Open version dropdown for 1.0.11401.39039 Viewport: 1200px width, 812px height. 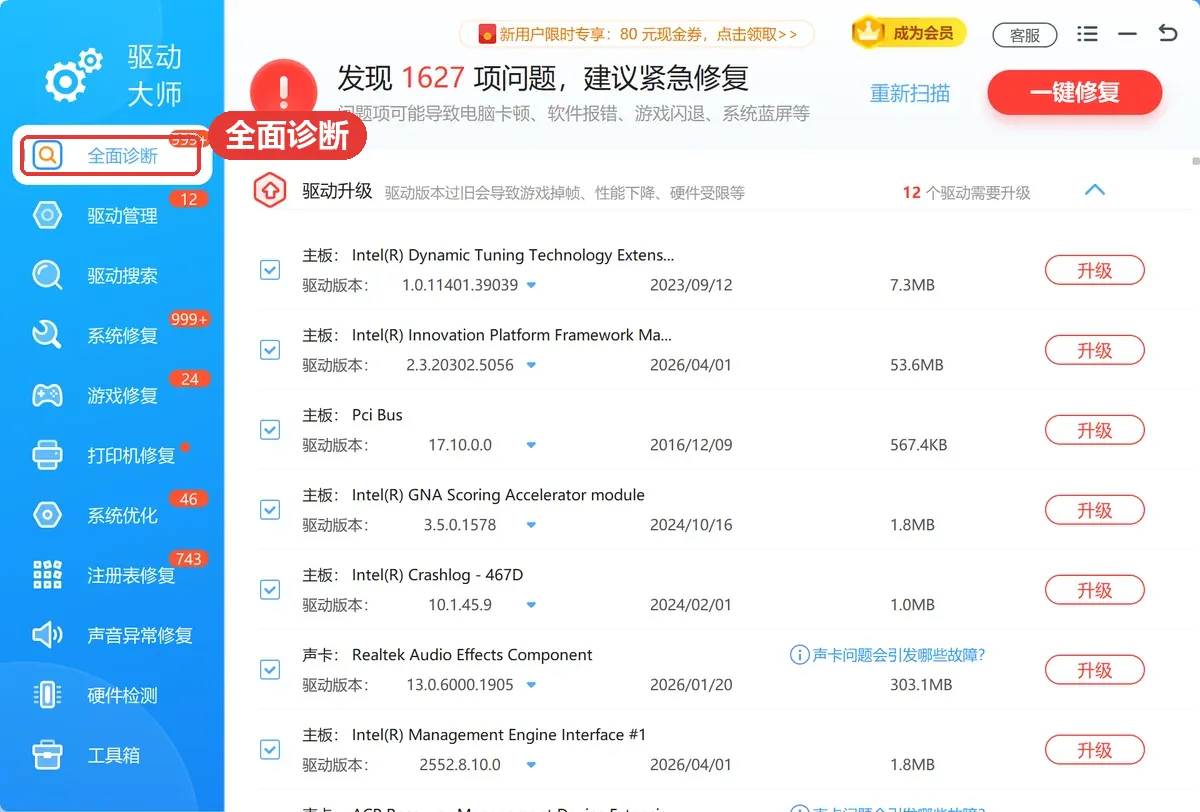532,285
